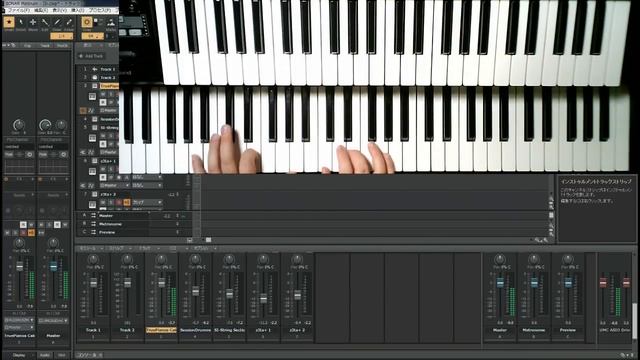This screenshot has height=360, width=640.
Task: Solo the z3ta+ 2 track
Action: coord(111,202)
